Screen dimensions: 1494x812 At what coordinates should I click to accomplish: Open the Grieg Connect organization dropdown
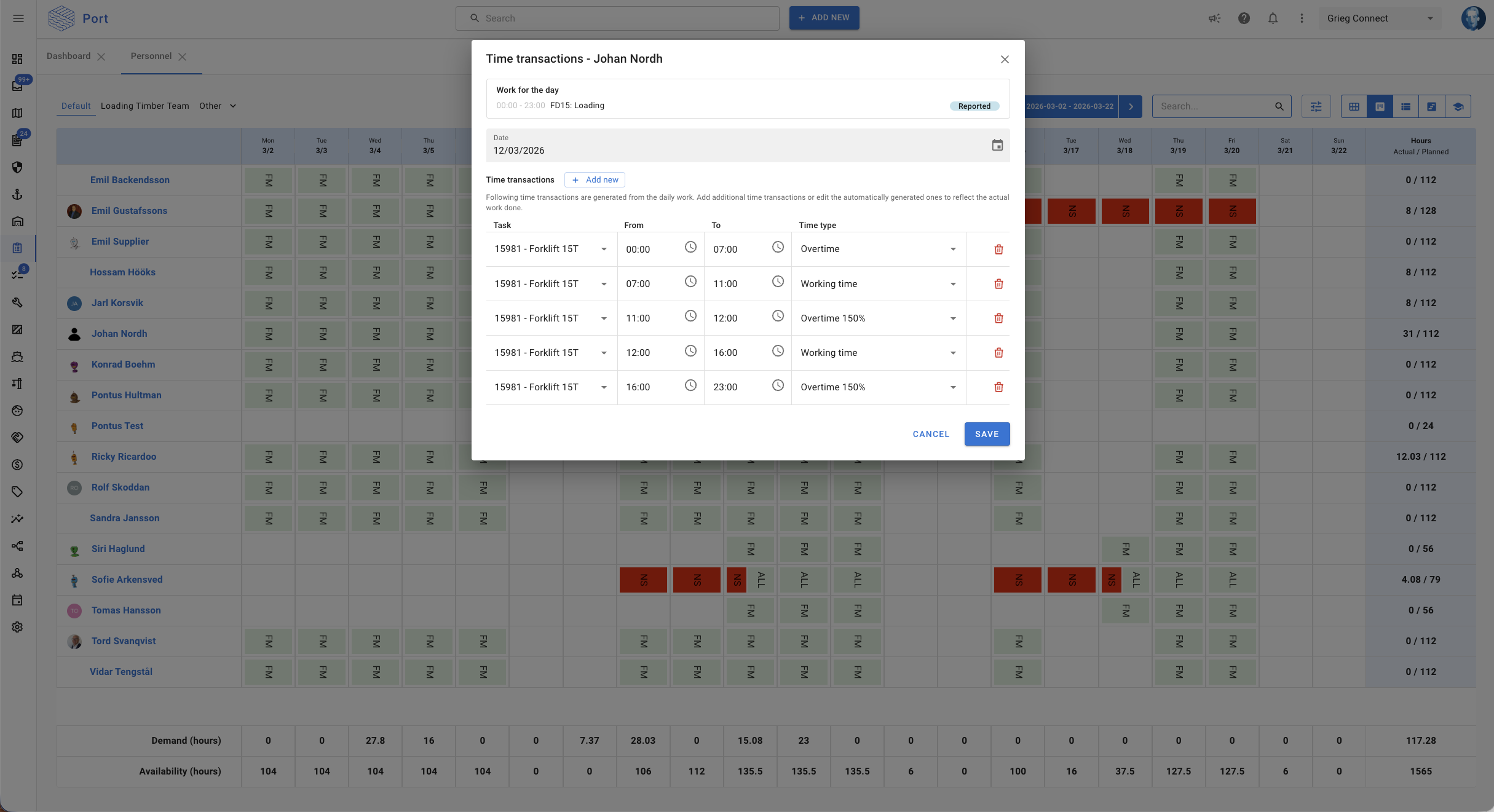(x=1380, y=18)
